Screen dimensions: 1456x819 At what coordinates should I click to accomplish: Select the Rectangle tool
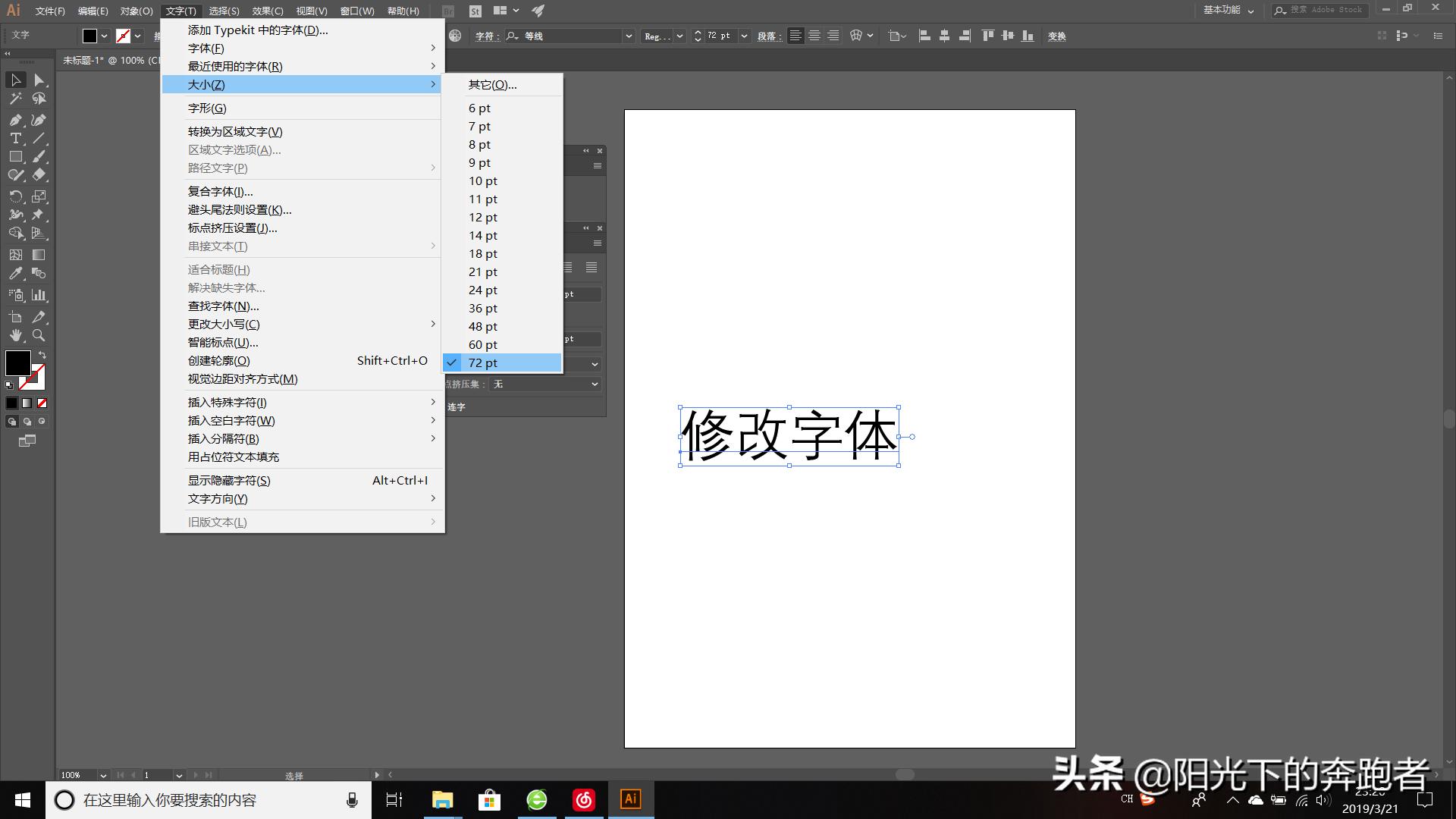pos(15,155)
